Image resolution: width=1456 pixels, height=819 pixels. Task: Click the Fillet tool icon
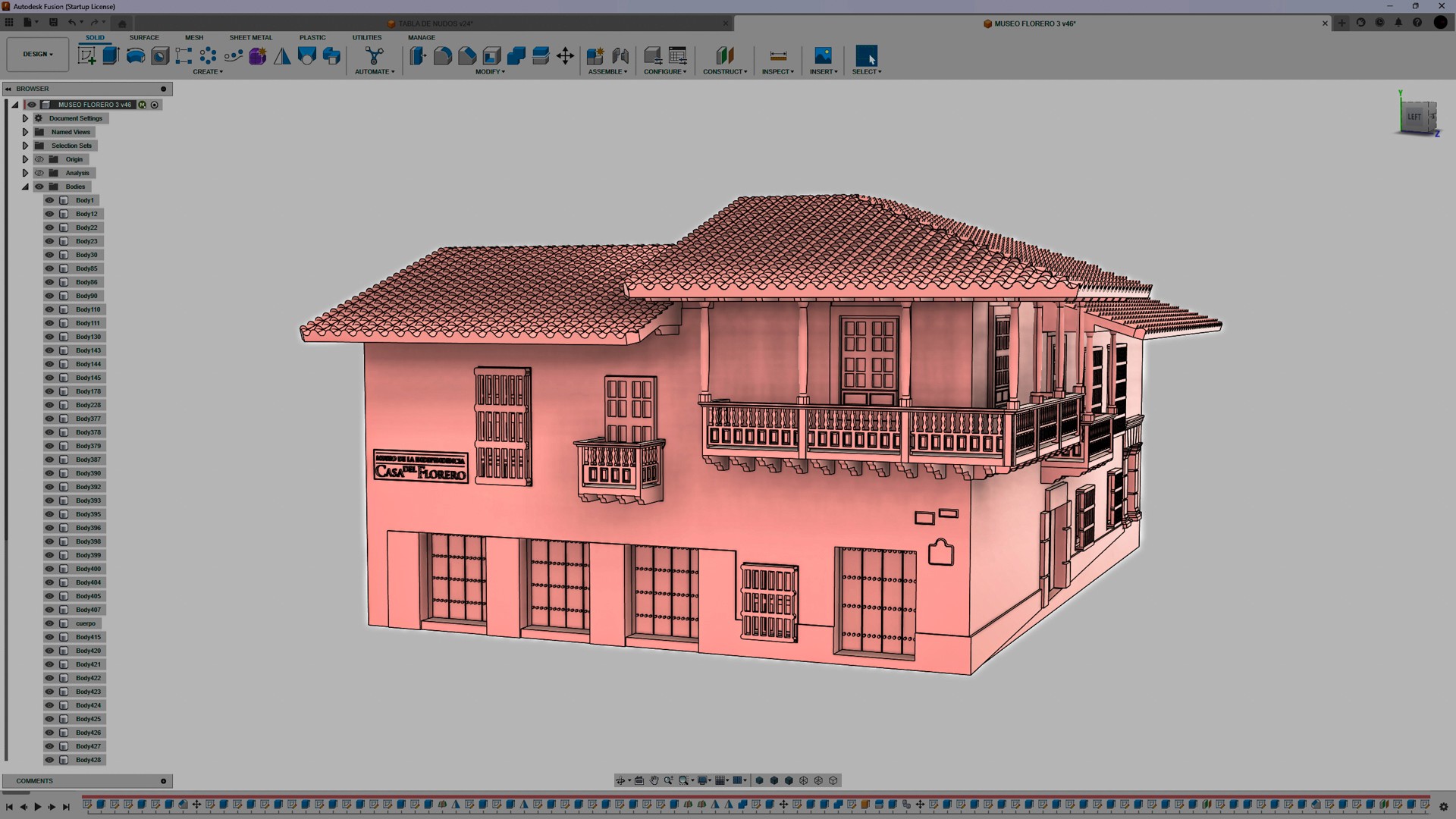[x=443, y=55]
